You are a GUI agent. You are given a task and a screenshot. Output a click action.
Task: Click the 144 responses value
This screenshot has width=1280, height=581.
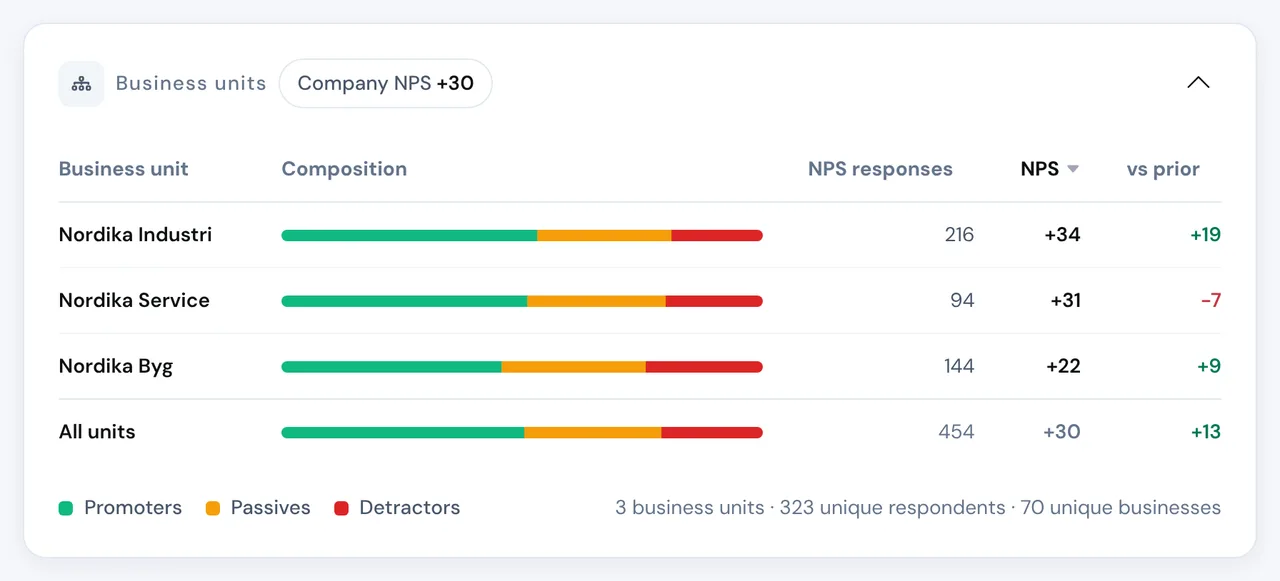coord(959,367)
